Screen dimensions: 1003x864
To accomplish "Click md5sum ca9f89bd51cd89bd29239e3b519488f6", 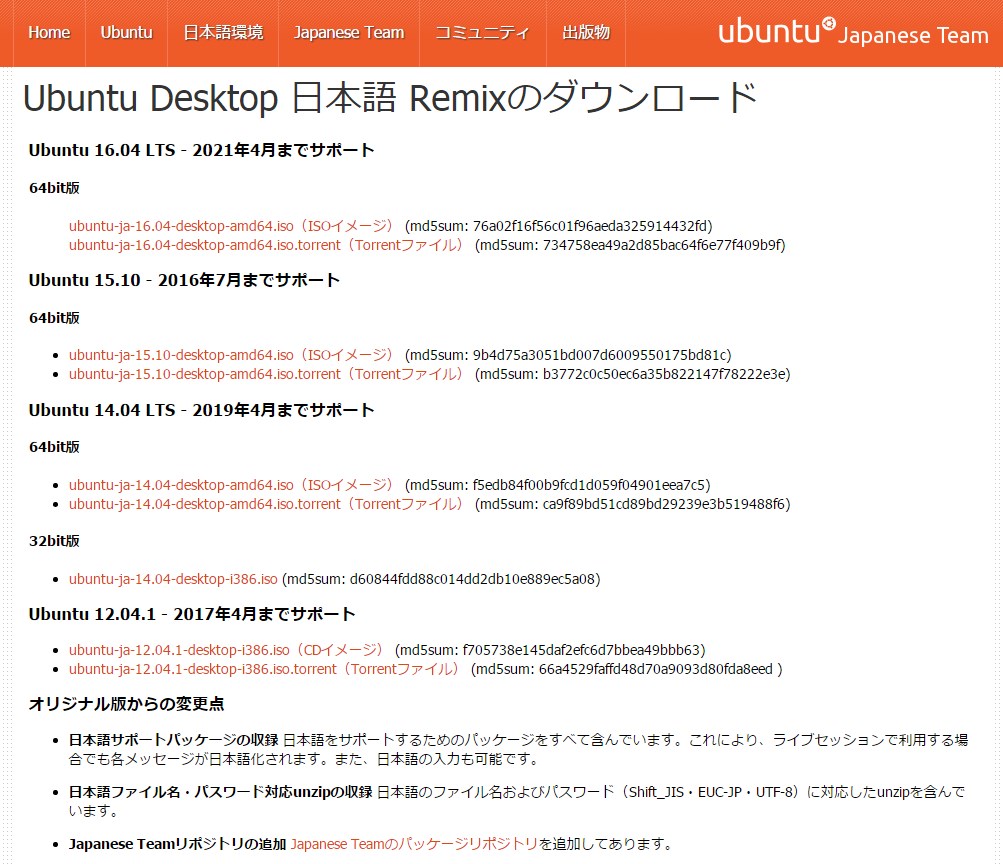I will tap(664, 504).
